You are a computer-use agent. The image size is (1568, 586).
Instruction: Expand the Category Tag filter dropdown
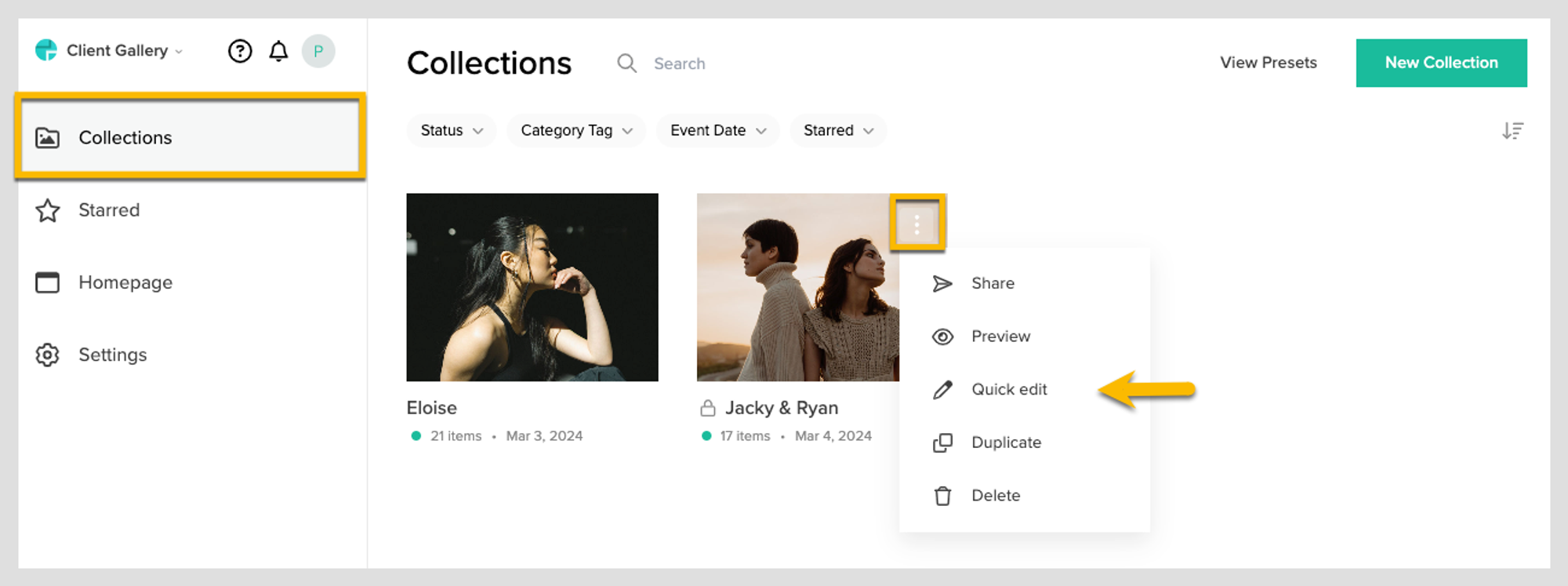(x=575, y=131)
